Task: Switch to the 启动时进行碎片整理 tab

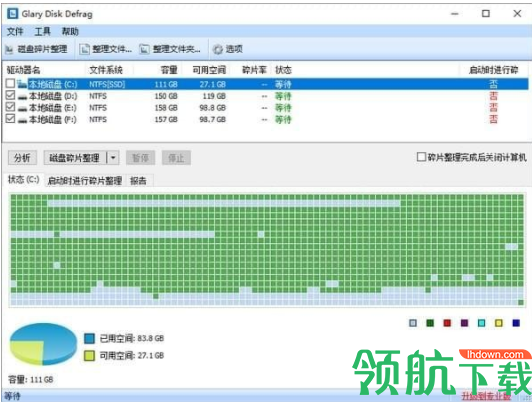Action: click(x=84, y=180)
